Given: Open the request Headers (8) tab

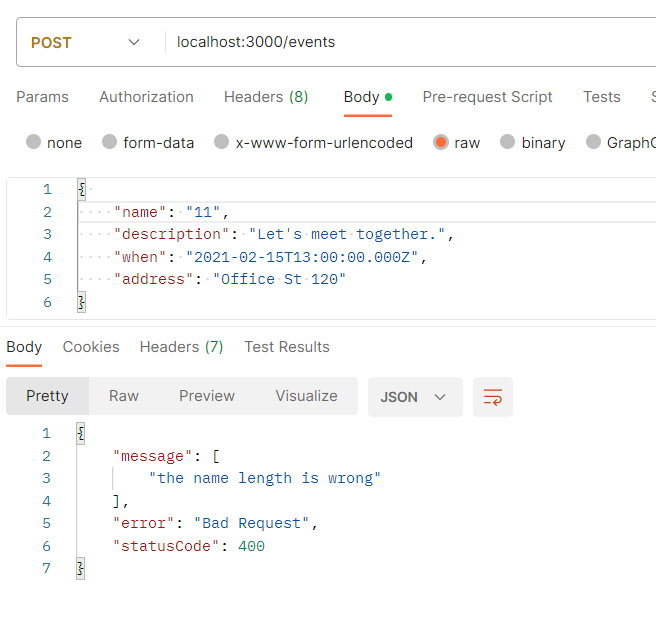Looking at the screenshot, I should pos(266,97).
